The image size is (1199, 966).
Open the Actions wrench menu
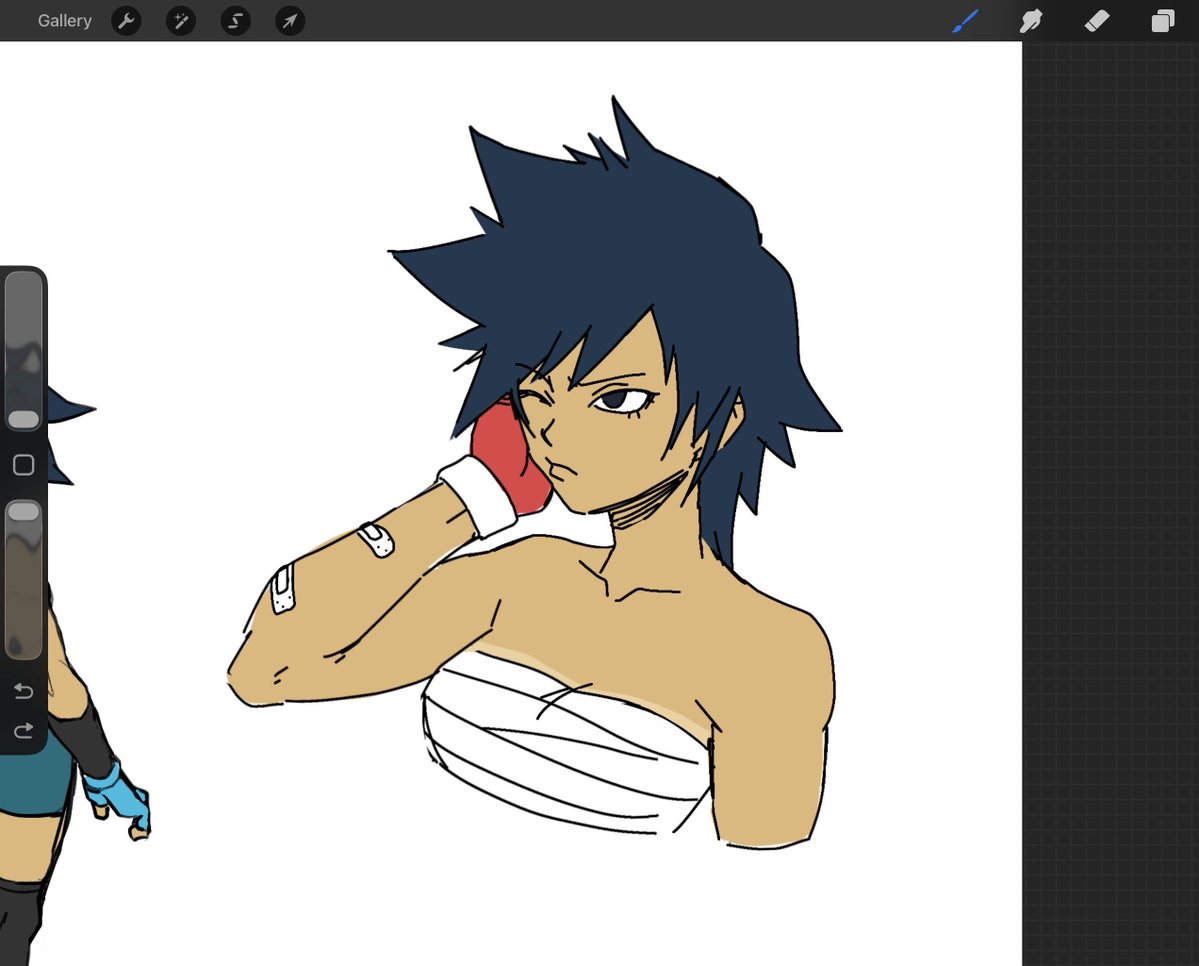click(x=126, y=21)
